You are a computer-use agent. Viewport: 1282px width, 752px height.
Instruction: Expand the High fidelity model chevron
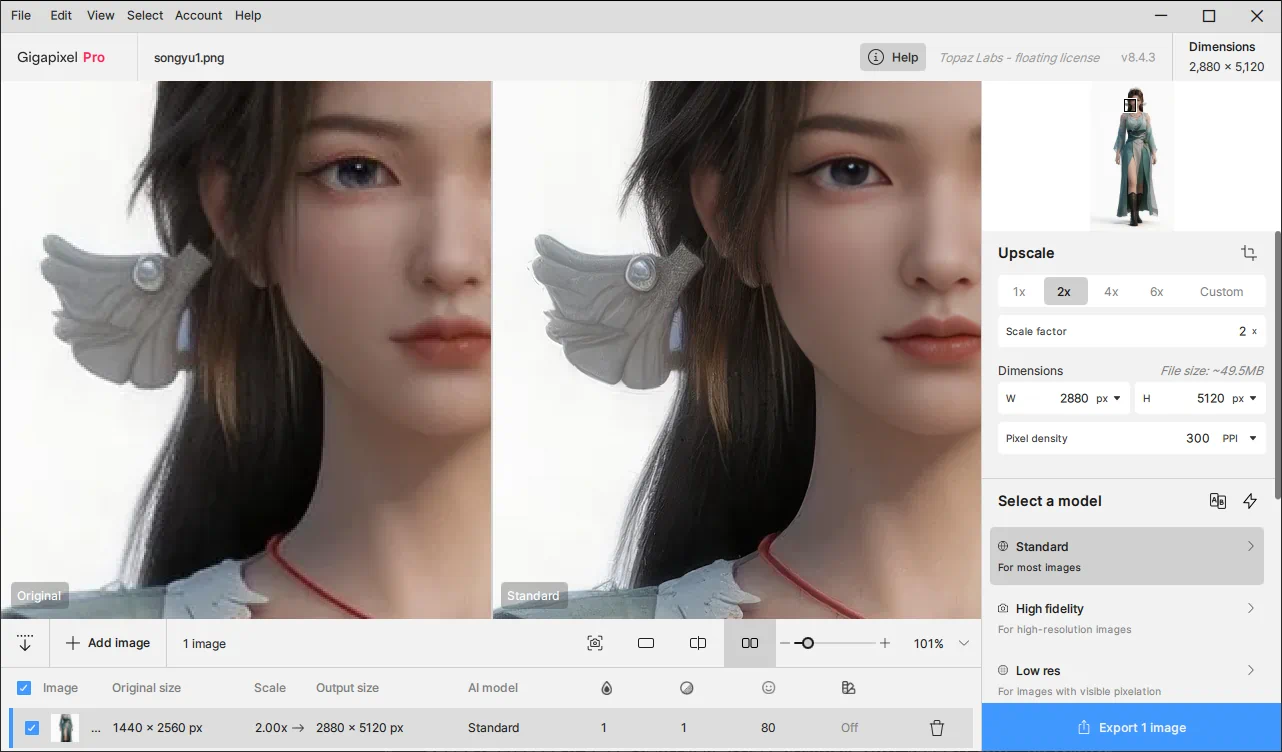[x=1250, y=608]
